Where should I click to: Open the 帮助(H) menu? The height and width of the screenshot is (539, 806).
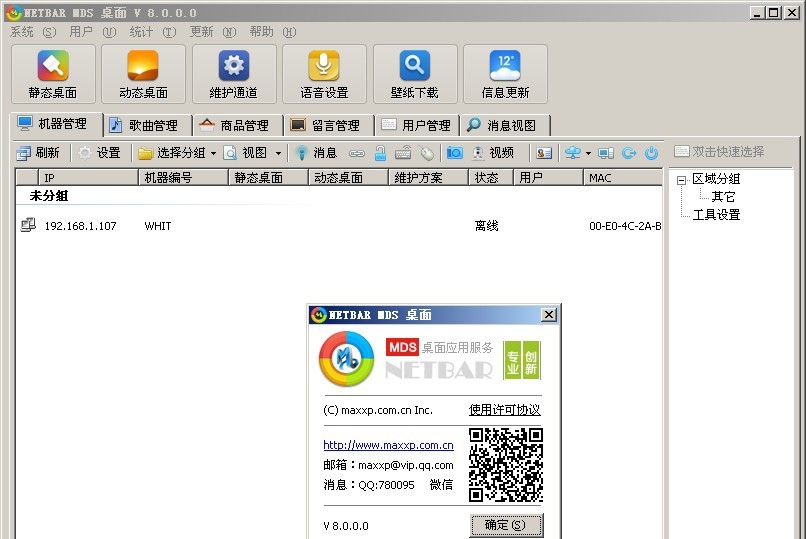pos(273,32)
